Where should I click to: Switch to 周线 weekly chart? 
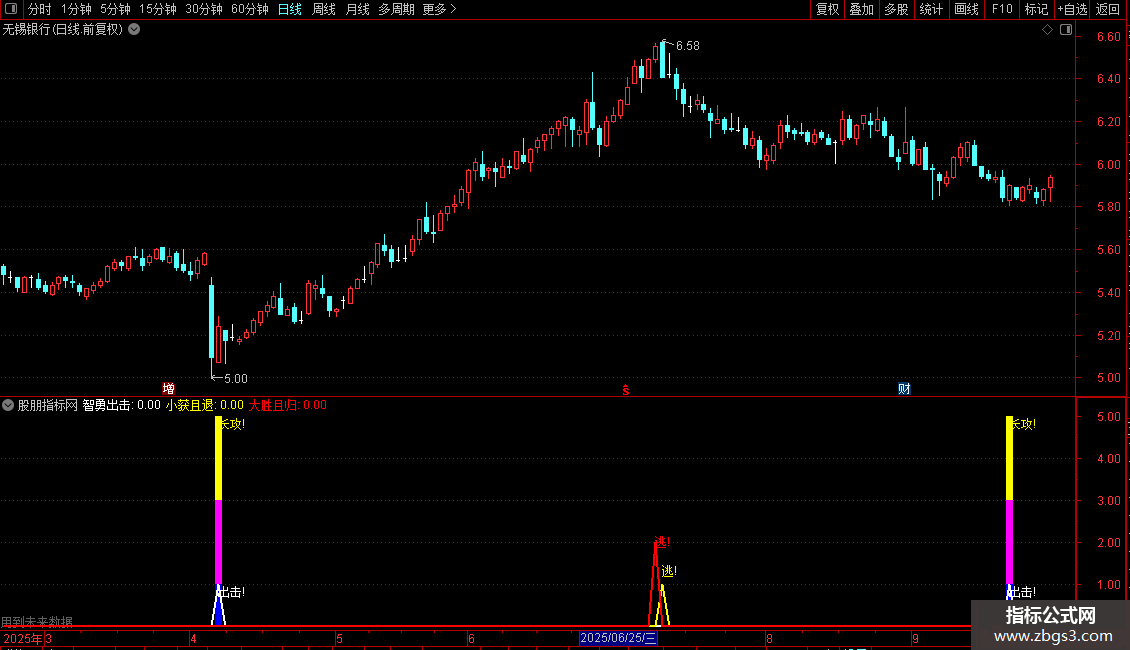pos(324,9)
